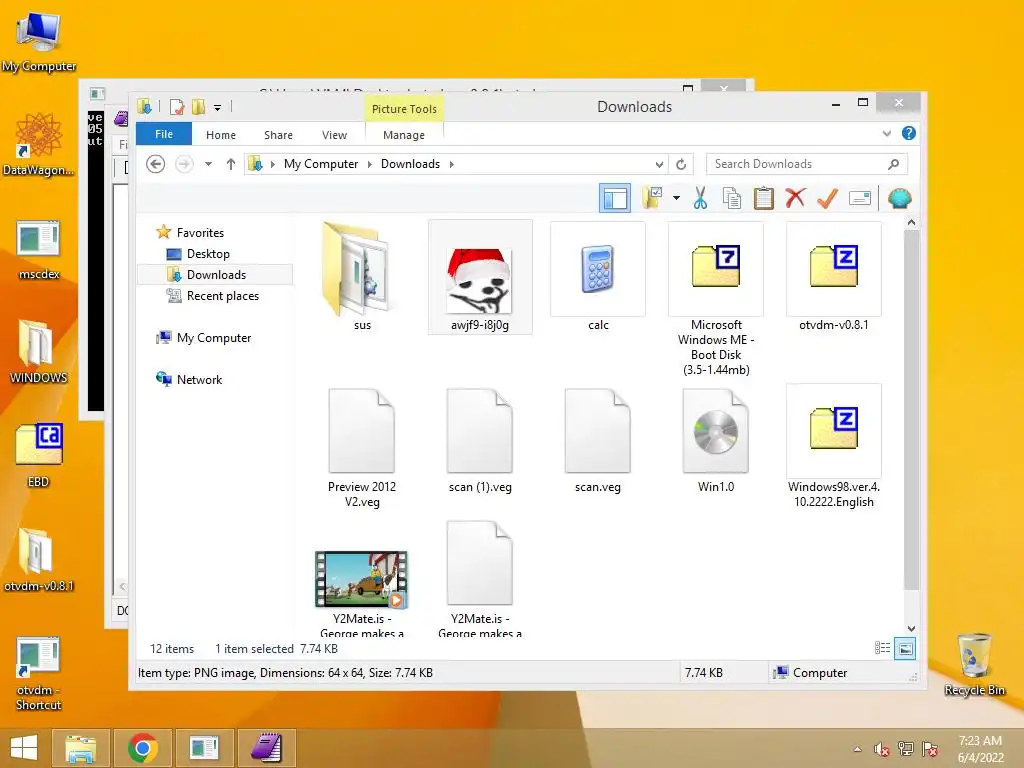Click the Search Downloads field
The height and width of the screenshot is (768, 1024).
click(x=807, y=164)
